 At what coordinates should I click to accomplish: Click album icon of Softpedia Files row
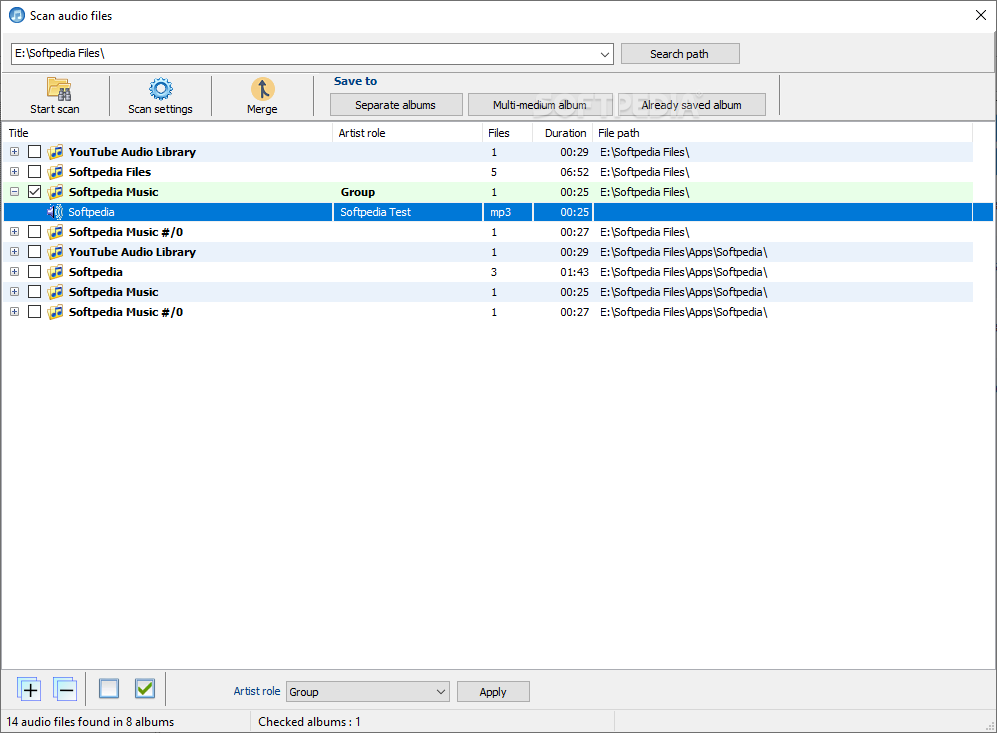point(55,172)
